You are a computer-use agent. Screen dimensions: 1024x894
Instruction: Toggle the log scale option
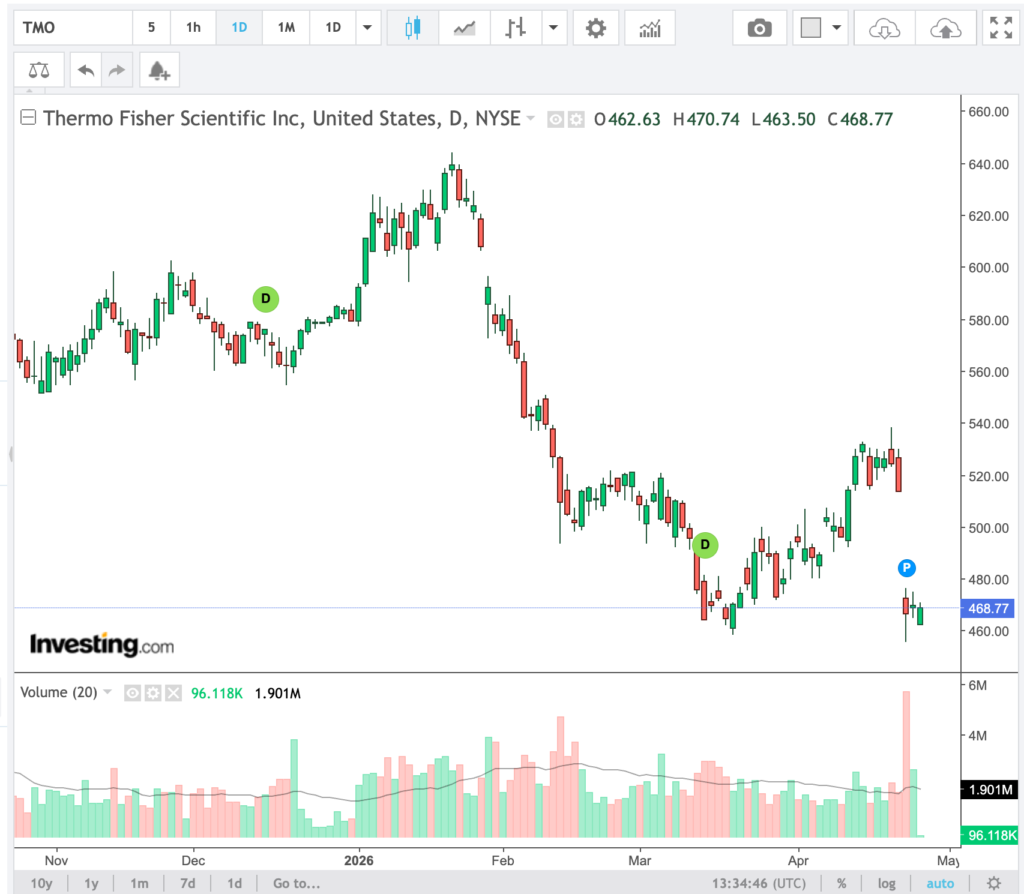point(887,883)
